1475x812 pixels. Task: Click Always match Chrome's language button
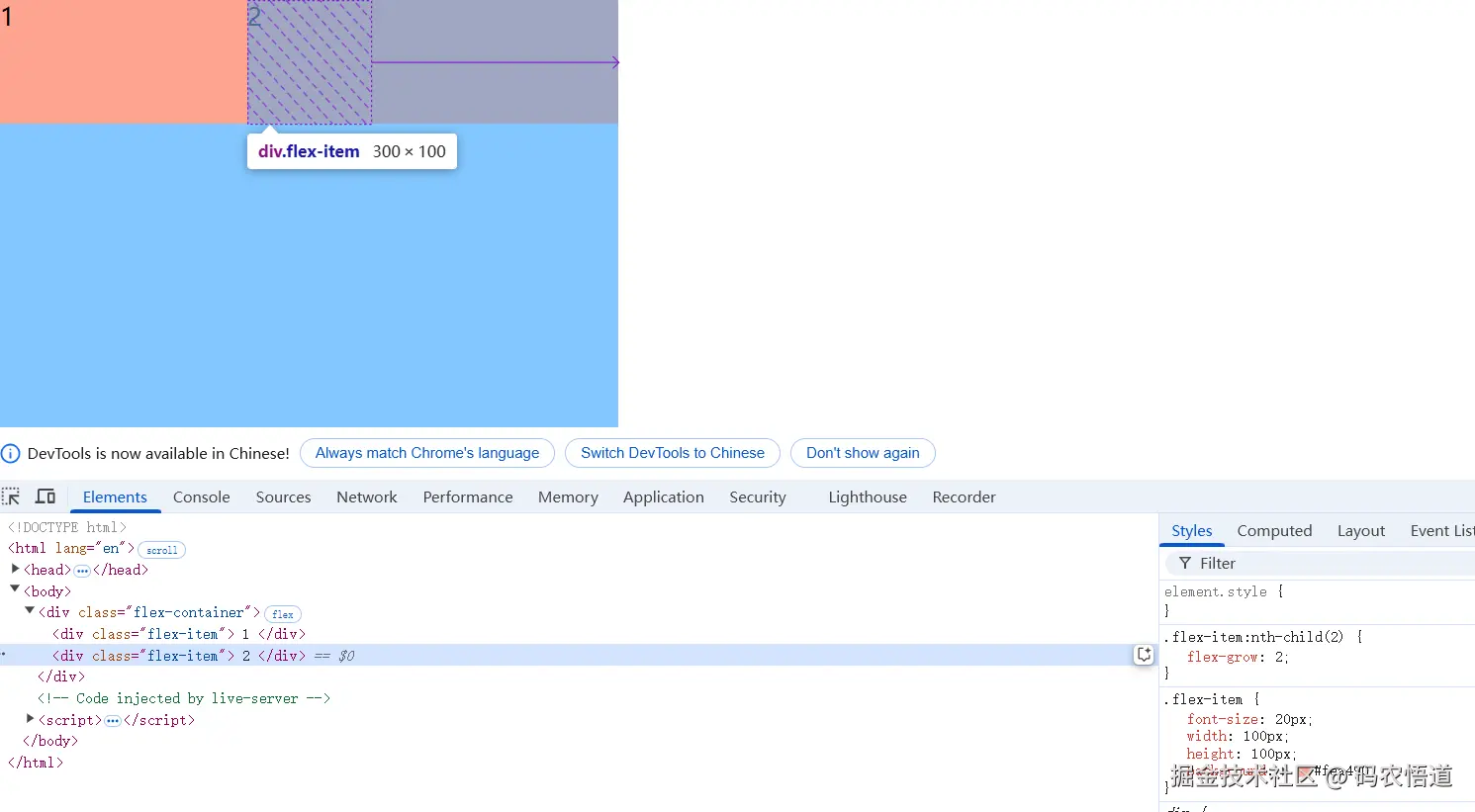427,453
